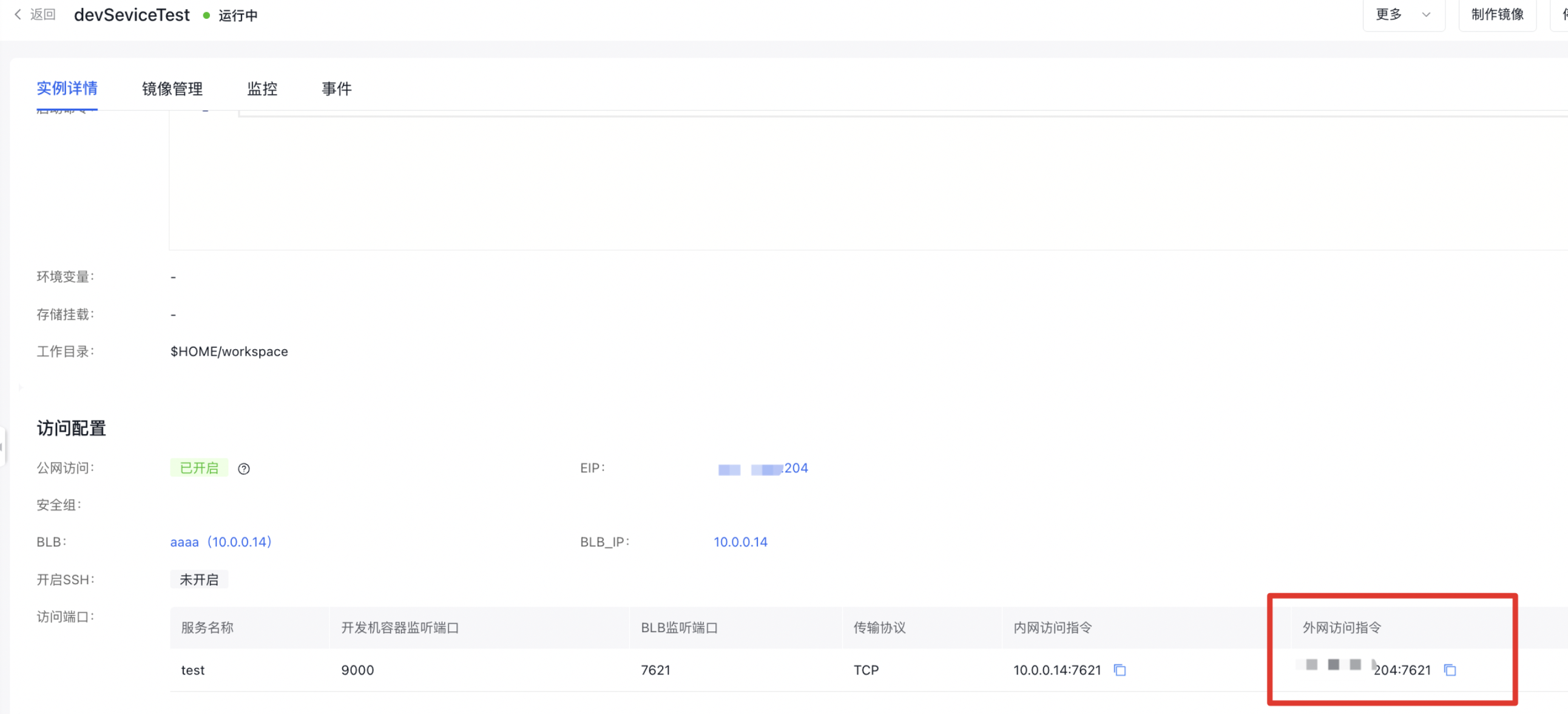Open the 监控 tab
Screen dimensions: 1568x714
click(x=262, y=88)
